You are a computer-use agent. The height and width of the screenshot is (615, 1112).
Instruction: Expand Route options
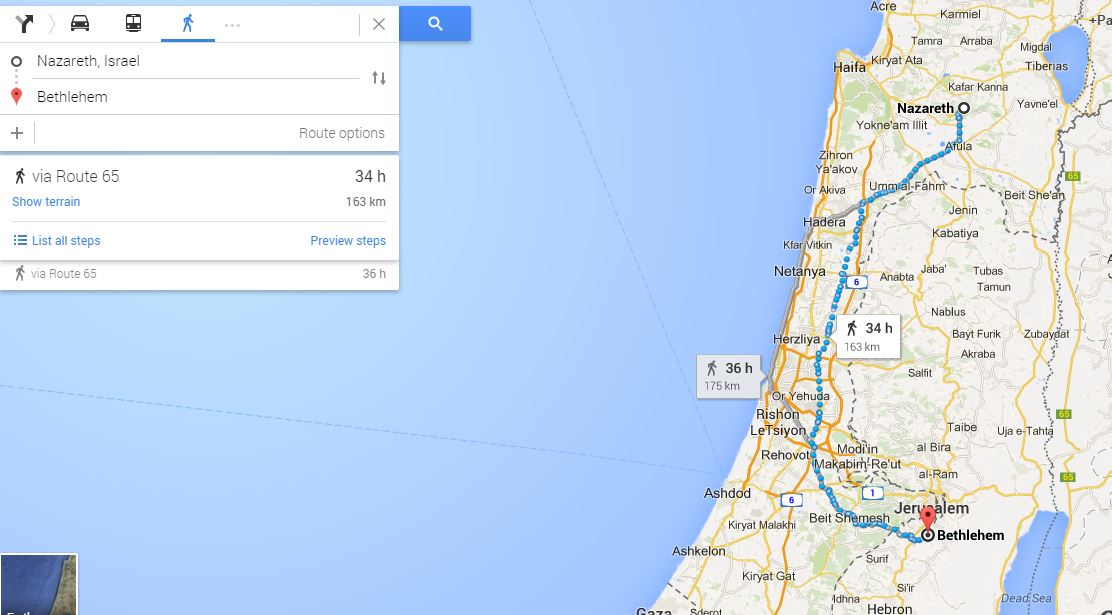pos(342,133)
